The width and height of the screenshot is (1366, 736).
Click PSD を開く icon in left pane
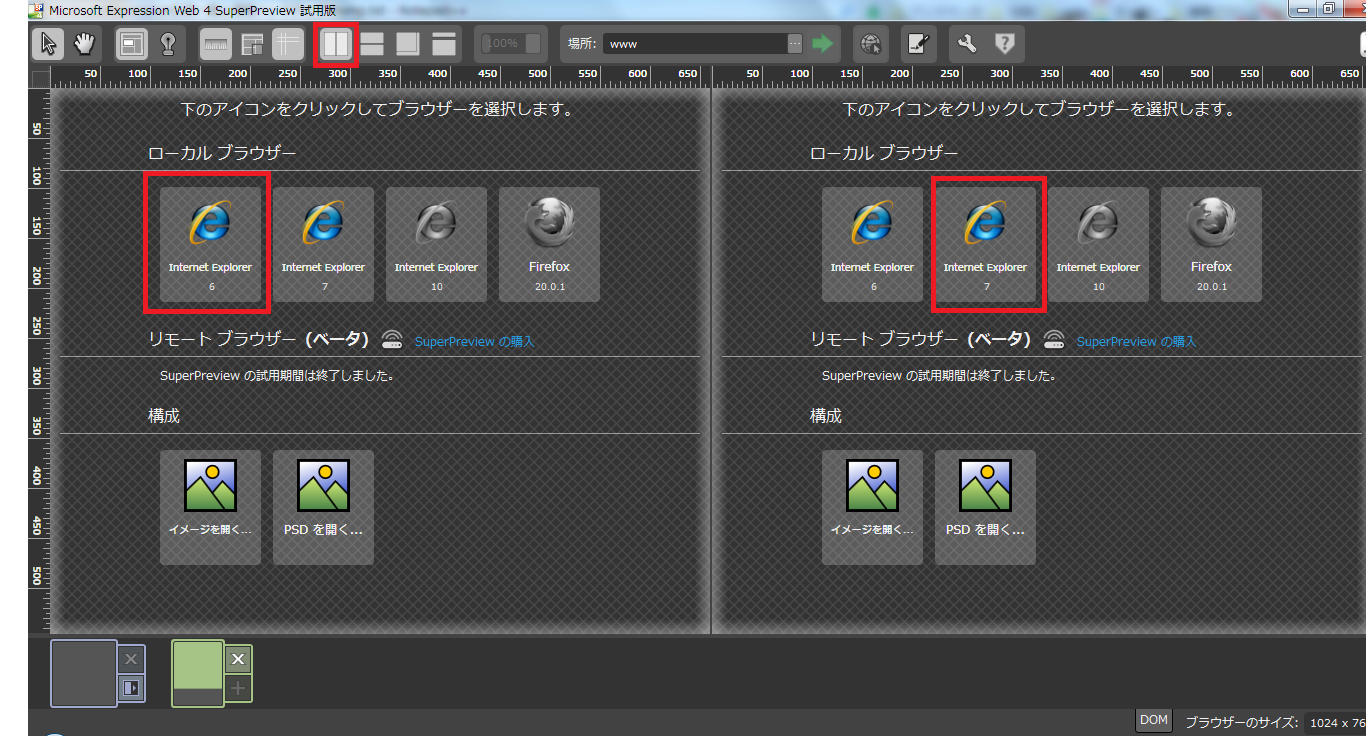[x=323, y=507]
